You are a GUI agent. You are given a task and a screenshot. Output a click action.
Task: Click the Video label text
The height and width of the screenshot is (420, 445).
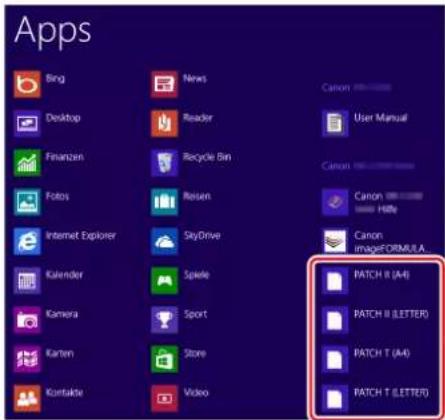[196, 393]
